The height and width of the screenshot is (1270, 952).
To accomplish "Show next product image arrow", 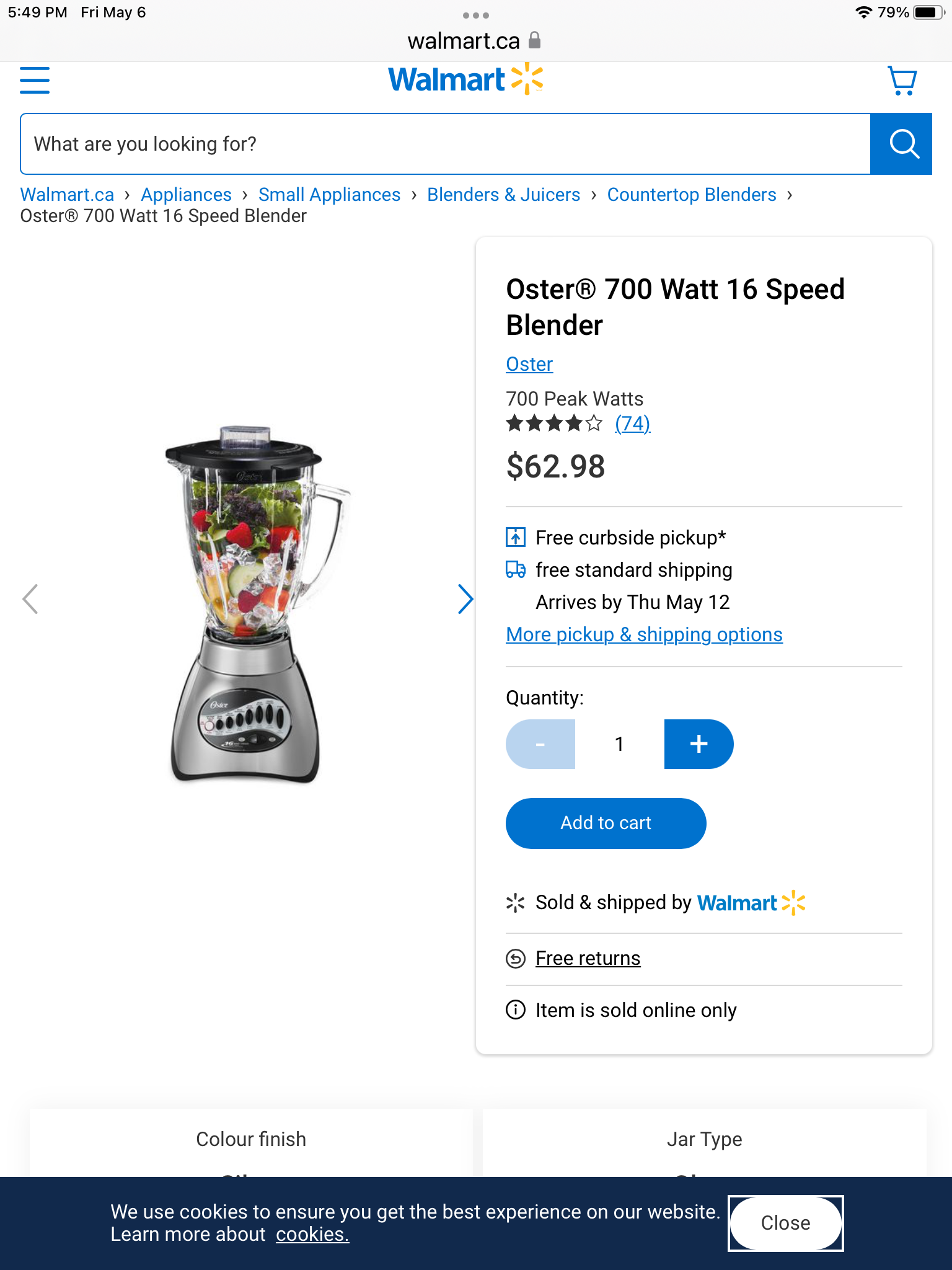I will tap(465, 599).
